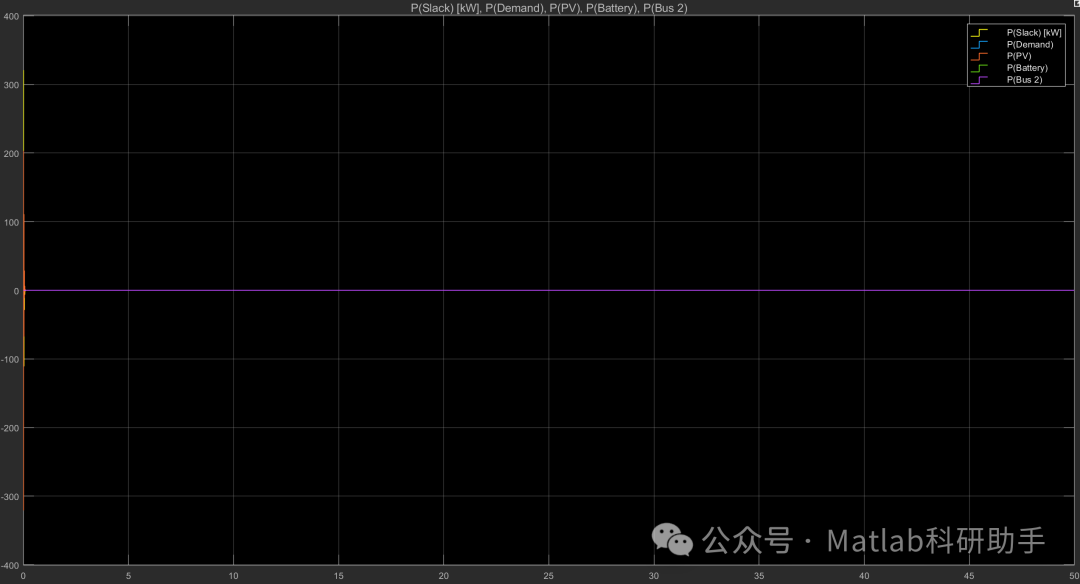Image resolution: width=1080 pixels, height=584 pixels.
Task: Click the -100 label on the vertical axis
Action: pos(10,359)
